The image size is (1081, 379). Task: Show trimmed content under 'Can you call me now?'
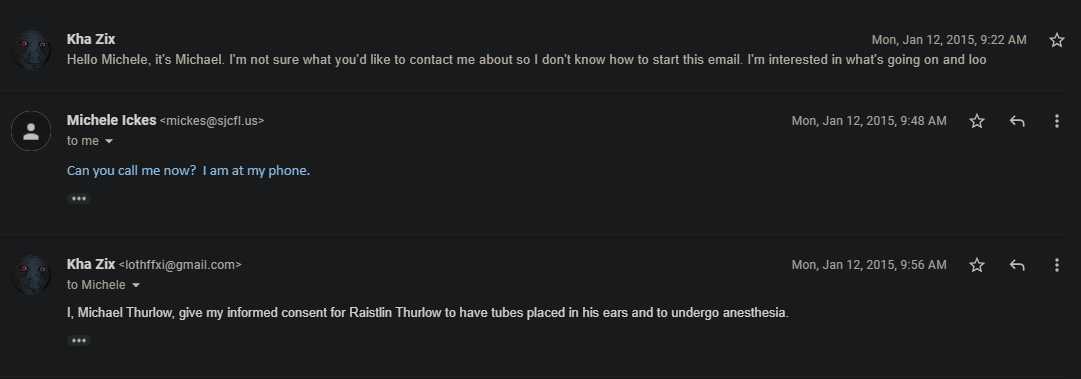[79, 198]
